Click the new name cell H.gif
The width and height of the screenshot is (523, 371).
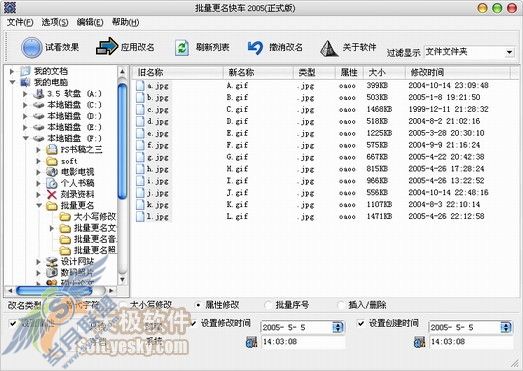237,169
